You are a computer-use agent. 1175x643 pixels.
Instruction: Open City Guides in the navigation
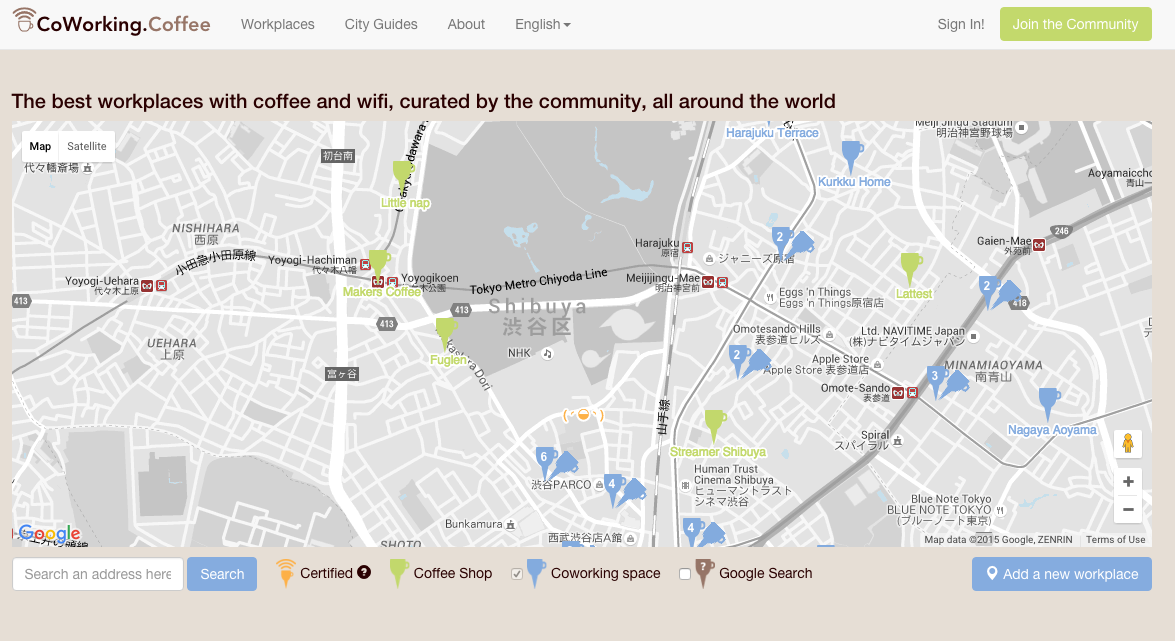(x=381, y=24)
